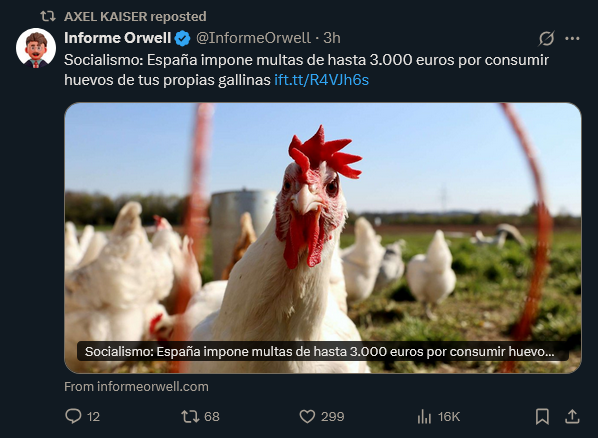Click the repost arrows icon beside AXEL KAISER
This screenshot has width=598, height=438.
(48, 16)
